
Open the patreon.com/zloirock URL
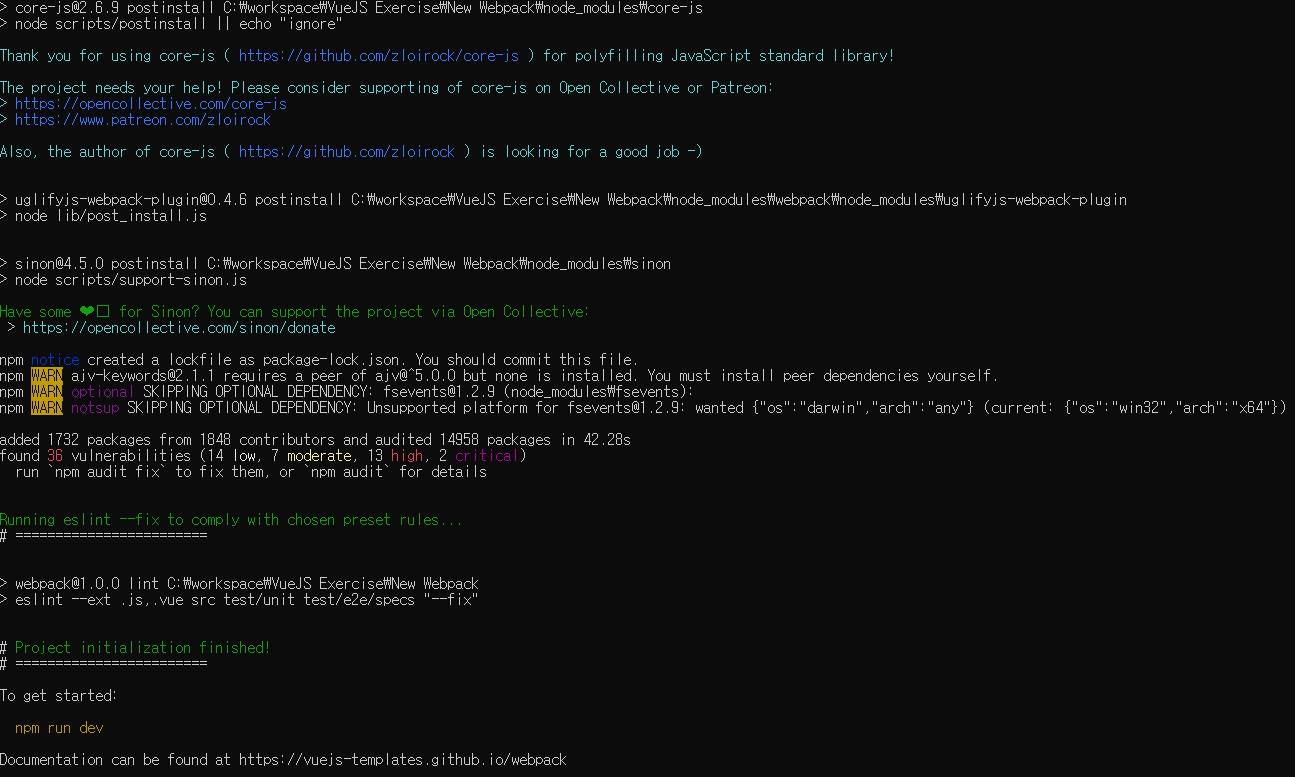pos(143,120)
